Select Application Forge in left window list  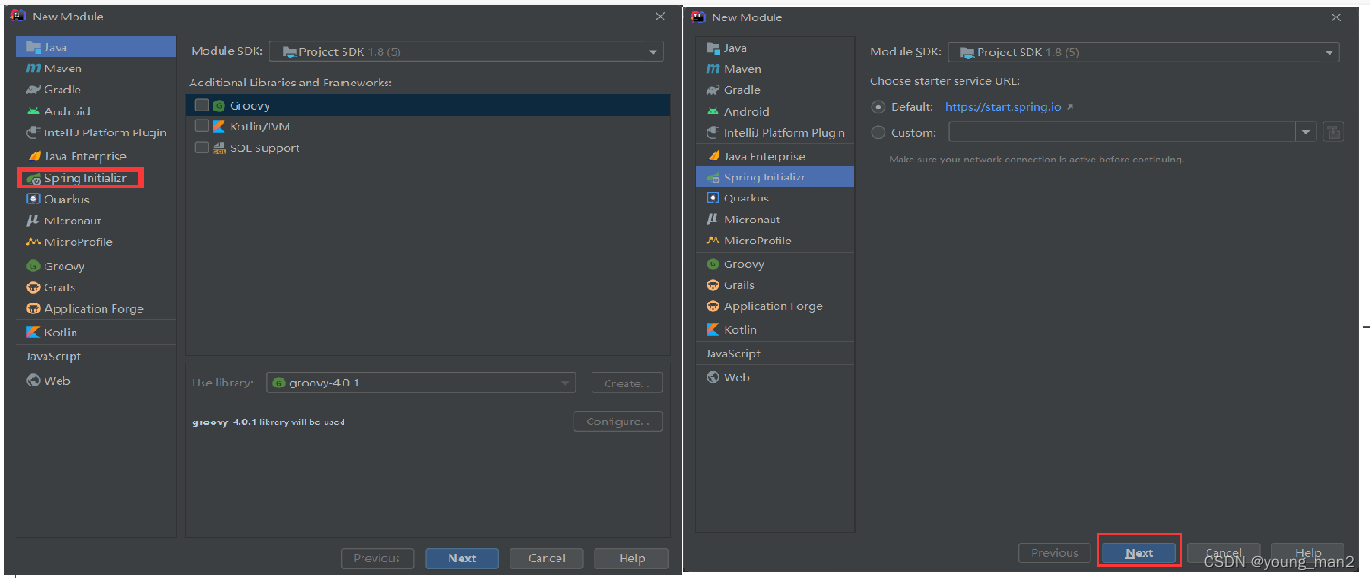(96, 309)
